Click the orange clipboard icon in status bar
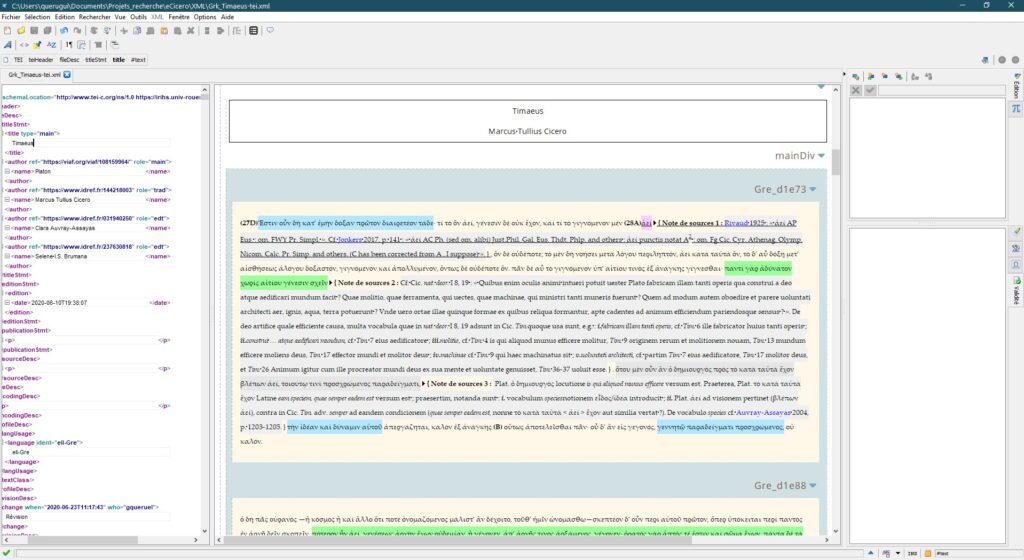The width and height of the screenshot is (1024, 560). tap(927, 553)
